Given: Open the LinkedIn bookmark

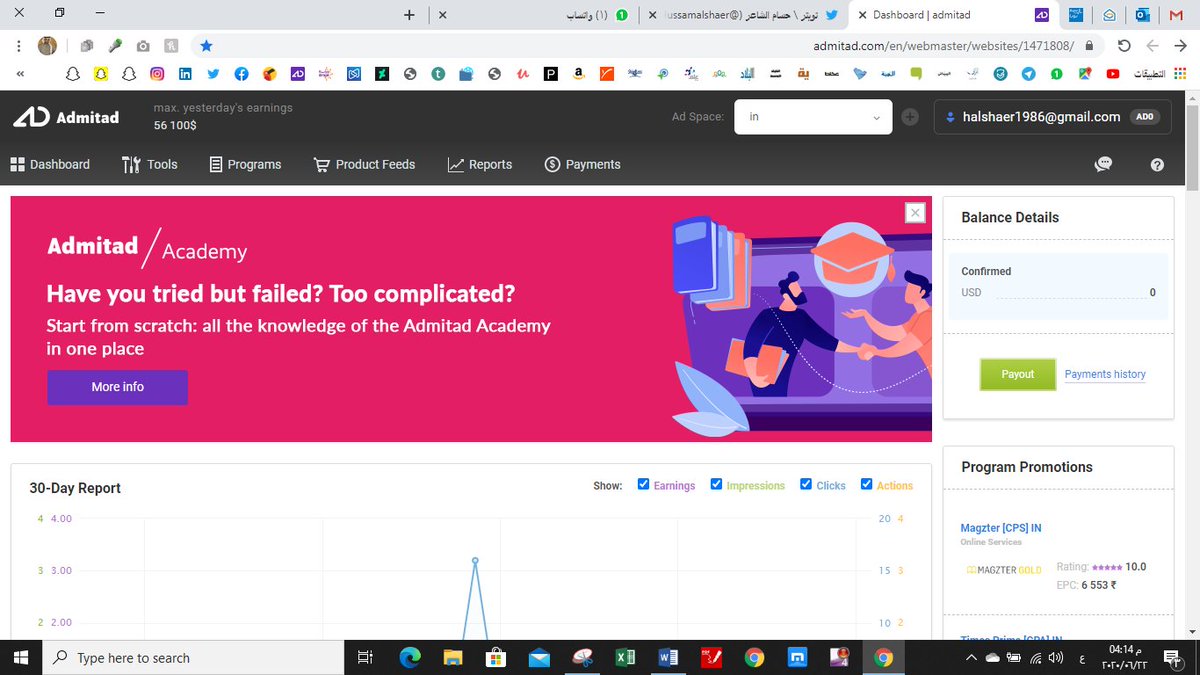Looking at the screenshot, I should coord(185,74).
